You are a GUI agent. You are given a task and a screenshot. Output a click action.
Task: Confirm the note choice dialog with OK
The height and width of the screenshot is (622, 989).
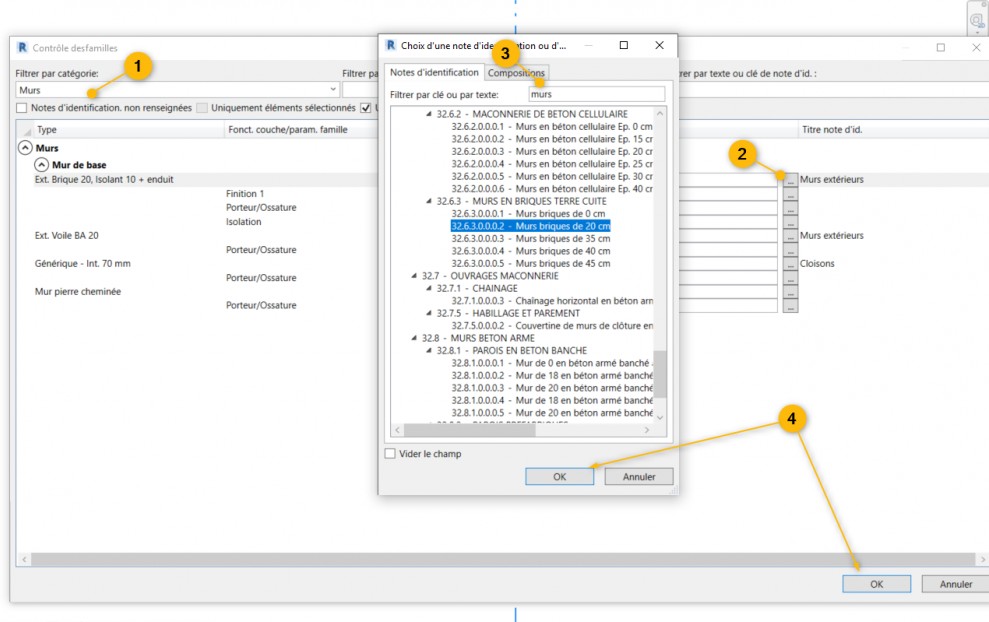click(x=559, y=477)
